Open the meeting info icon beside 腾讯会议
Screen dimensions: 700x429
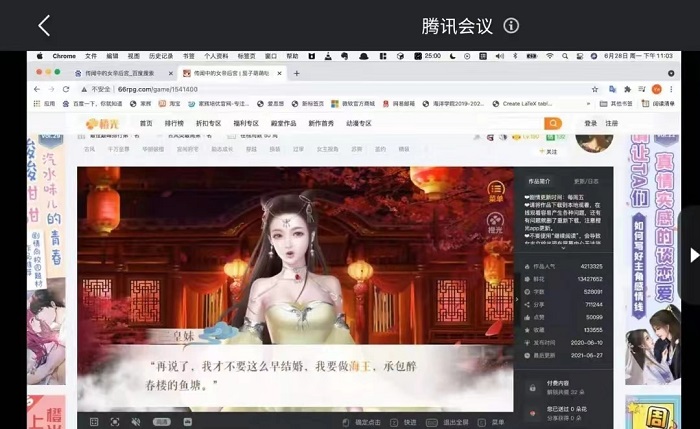point(511,25)
